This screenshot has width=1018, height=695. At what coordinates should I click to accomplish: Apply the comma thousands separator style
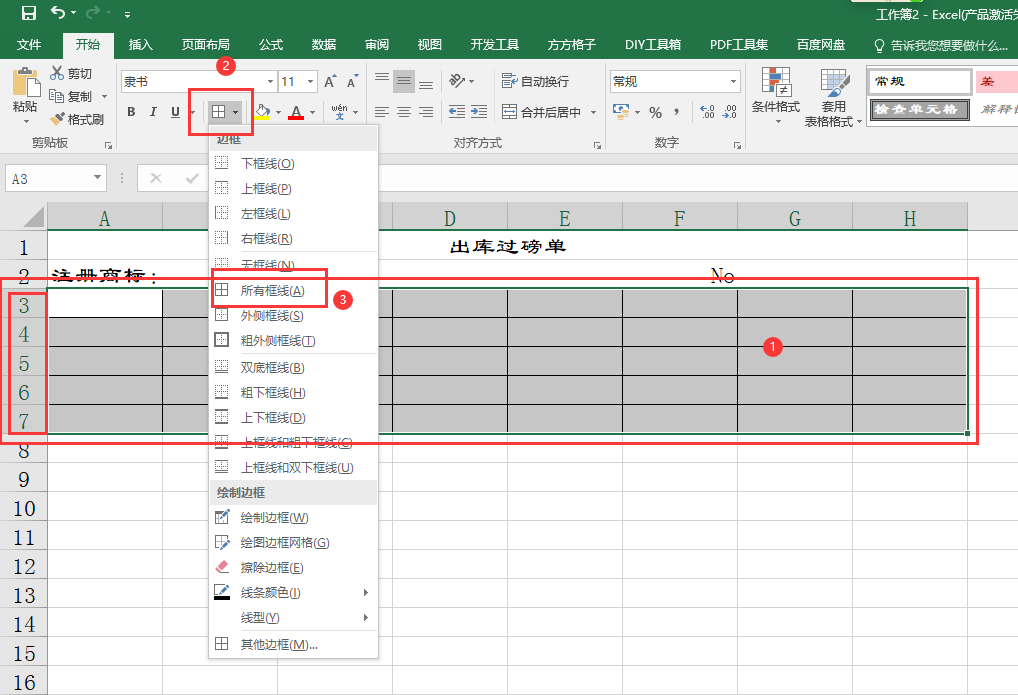(677, 112)
